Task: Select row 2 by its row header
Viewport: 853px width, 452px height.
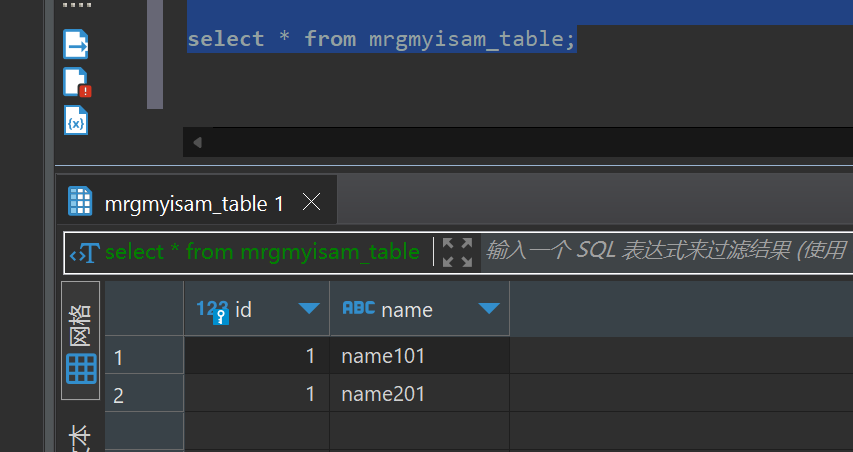Action: click(x=144, y=395)
